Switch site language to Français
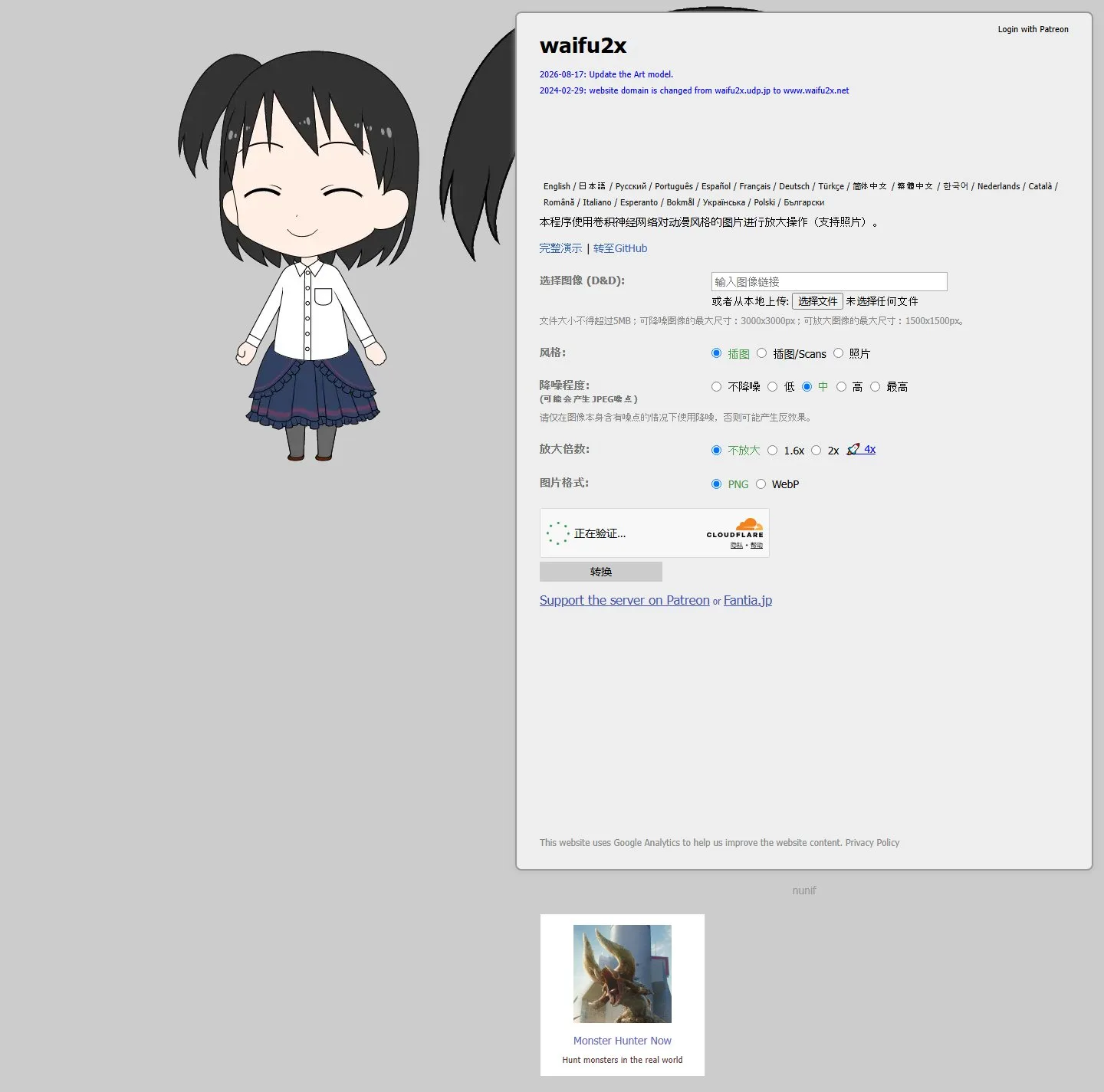The image size is (1104, 1092). pyautogui.click(x=755, y=186)
